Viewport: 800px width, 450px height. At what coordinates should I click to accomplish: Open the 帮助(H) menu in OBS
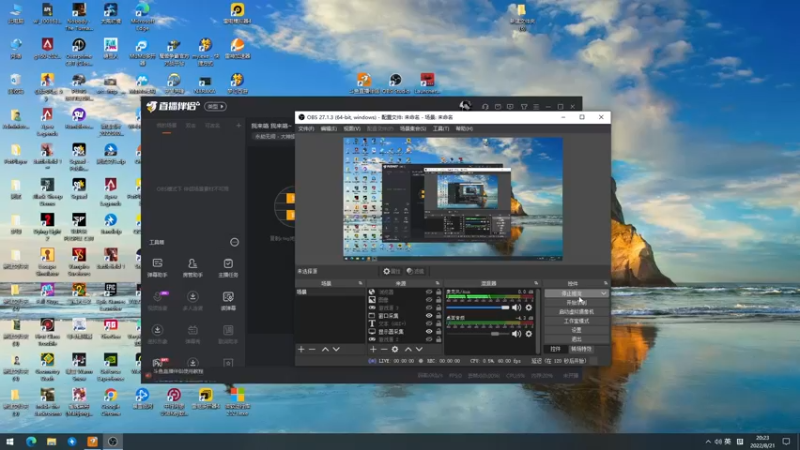point(464,129)
